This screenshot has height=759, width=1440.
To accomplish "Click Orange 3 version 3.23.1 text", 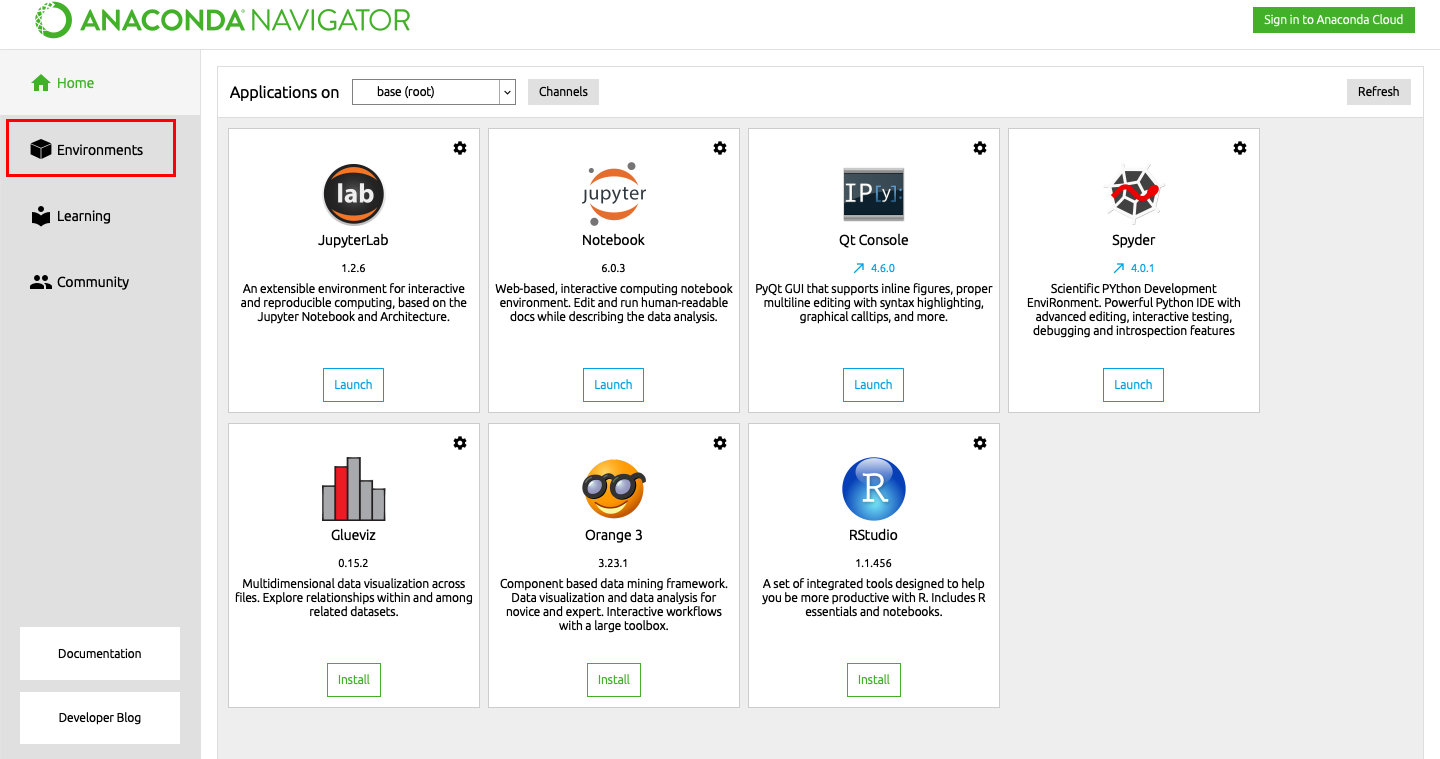I will pos(614,563).
